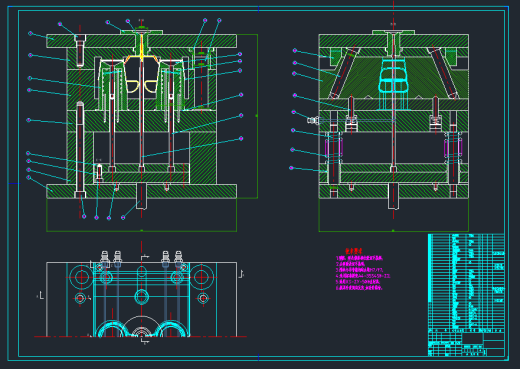Image resolution: width=520 pixels, height=369 pixels.
Task: Select the long guide pillar at the left of the front view
Action: point(80,150)
